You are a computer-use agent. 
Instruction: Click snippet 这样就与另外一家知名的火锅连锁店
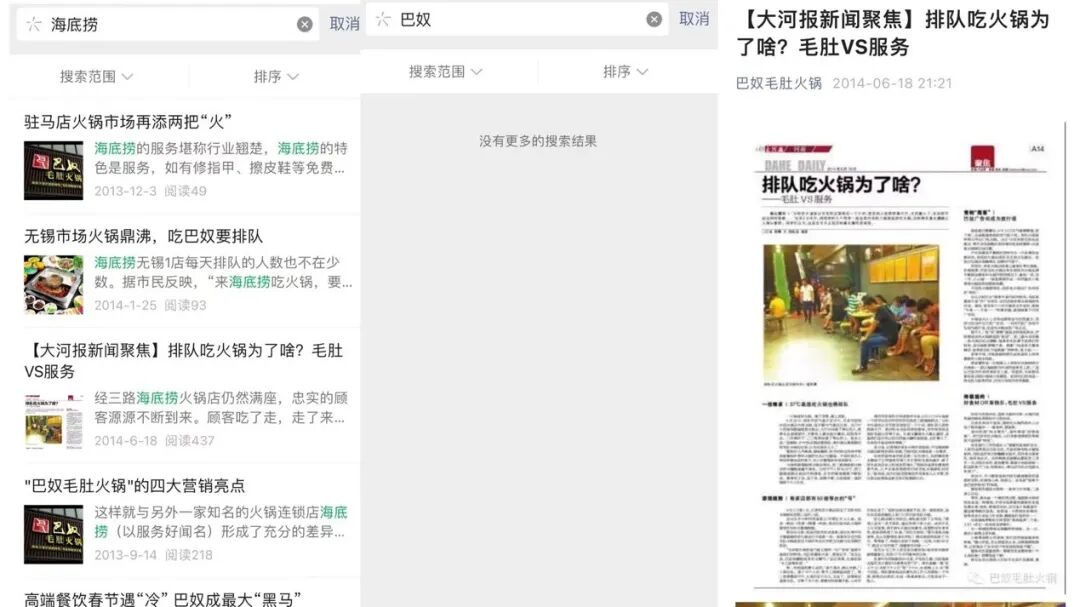(x=220, y=522)
